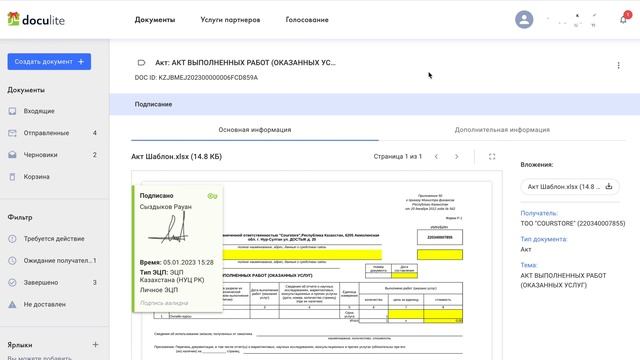Click the file name Акт Шаблон.xlsx (14.8 КБ) heading

176,157
